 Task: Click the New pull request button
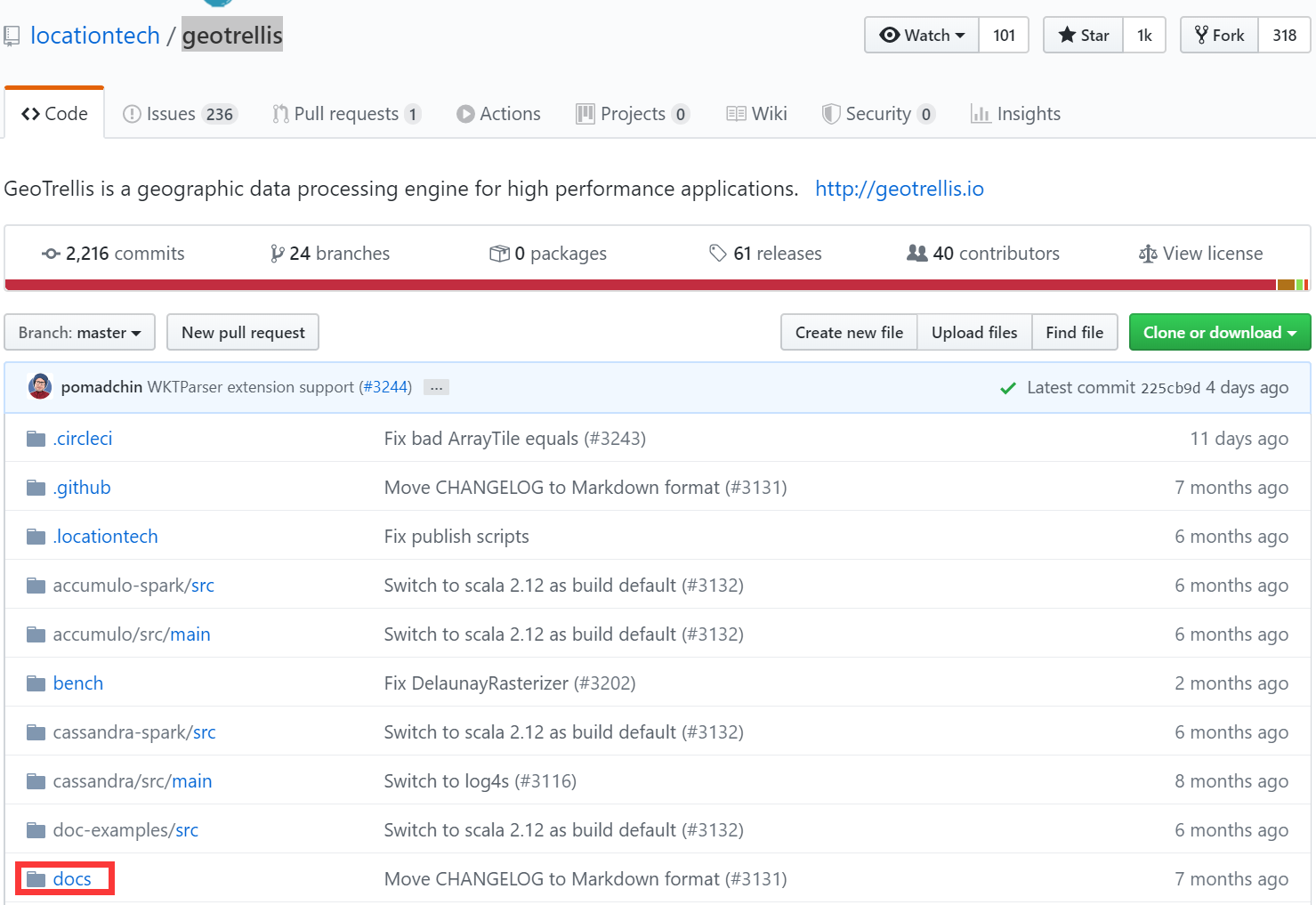243,332
